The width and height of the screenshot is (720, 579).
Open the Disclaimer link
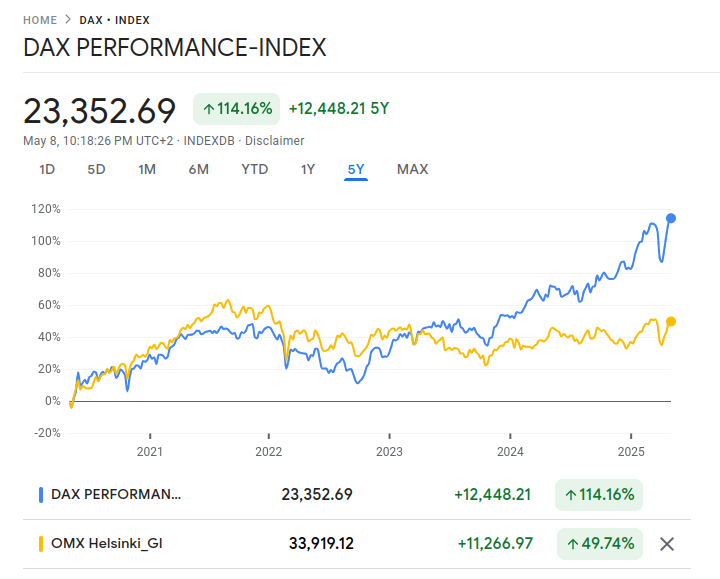[x=275, y=141]
